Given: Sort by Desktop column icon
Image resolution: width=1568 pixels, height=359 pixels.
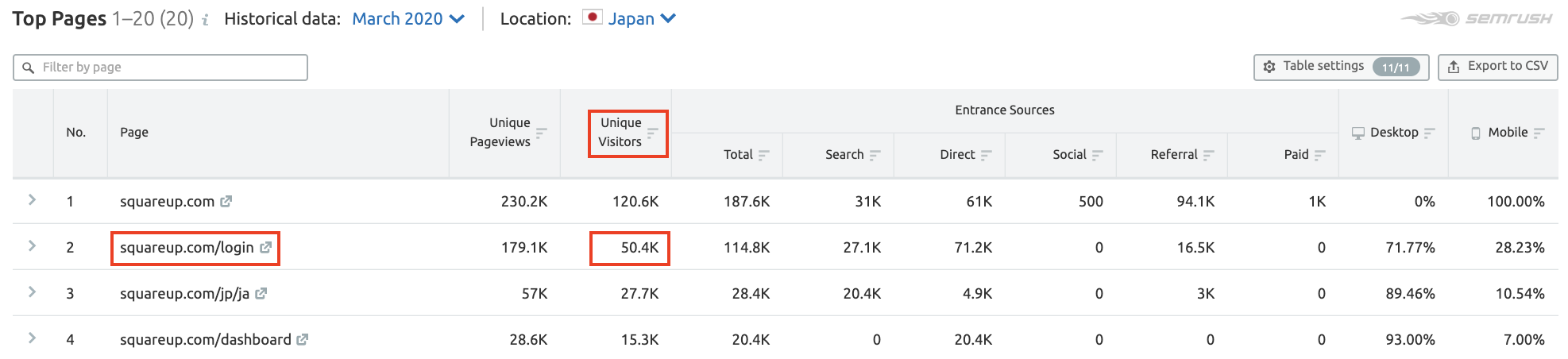Looking at the screenshot, I should click(x=1430, y=133).
